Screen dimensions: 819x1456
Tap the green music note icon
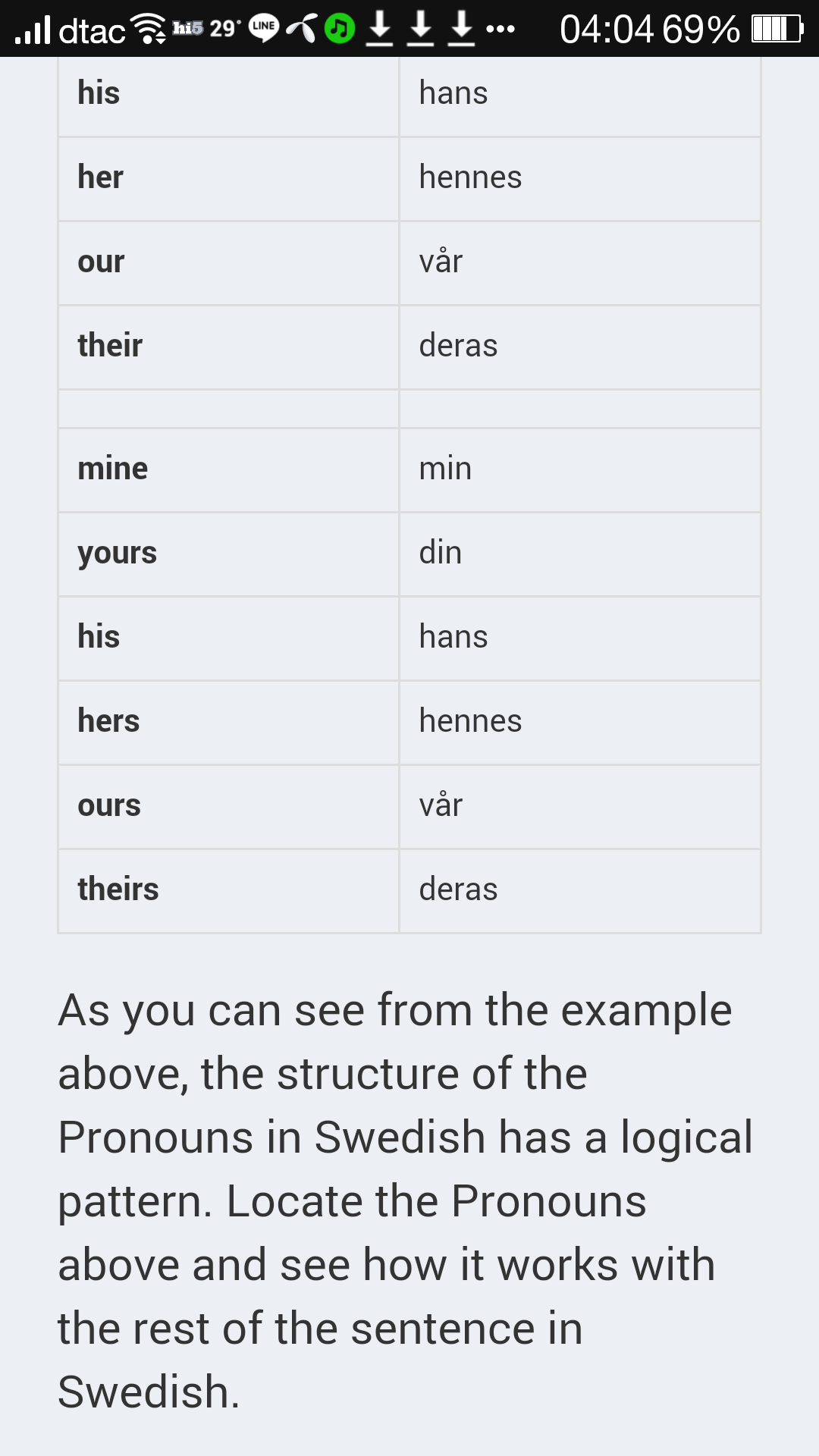(x=340, y=29)
